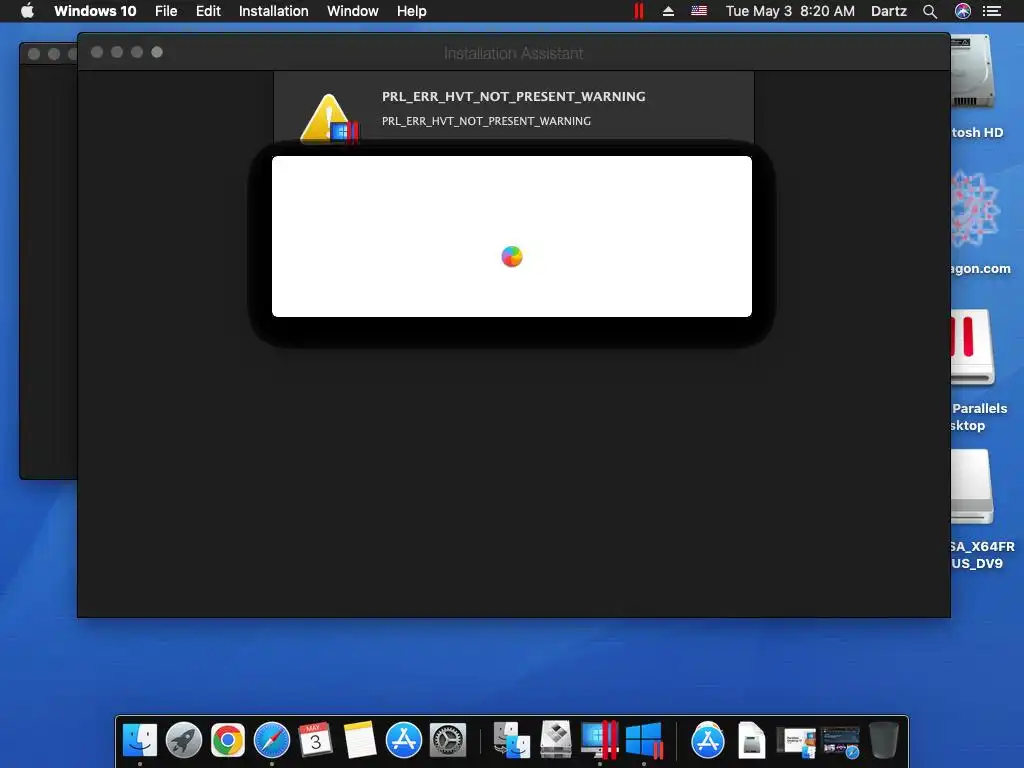This screenshot has height=768, width=1024.
Task: Open App Store folder stack in Dock
Action: click(707, 740)
